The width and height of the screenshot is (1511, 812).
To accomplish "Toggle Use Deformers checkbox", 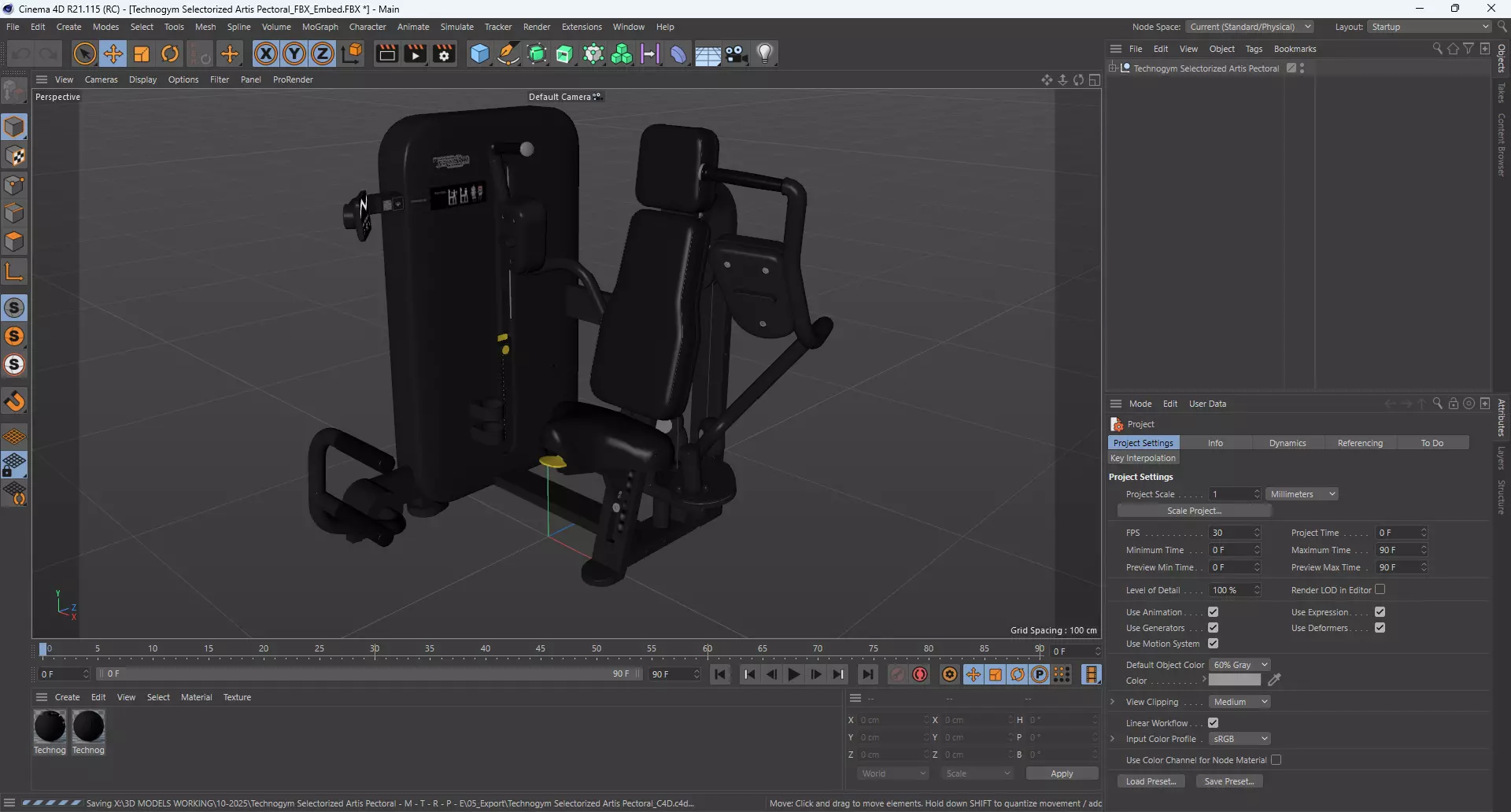I will 1380,628.
